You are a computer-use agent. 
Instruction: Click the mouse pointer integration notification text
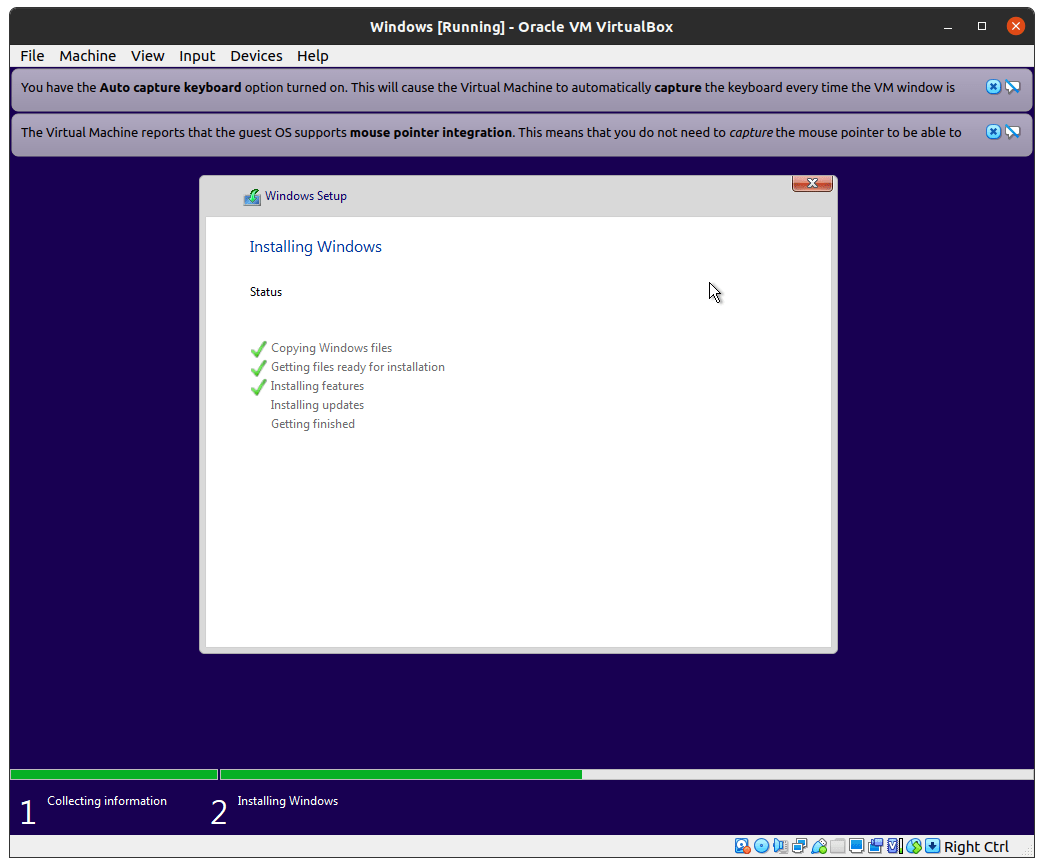point(491,133)
